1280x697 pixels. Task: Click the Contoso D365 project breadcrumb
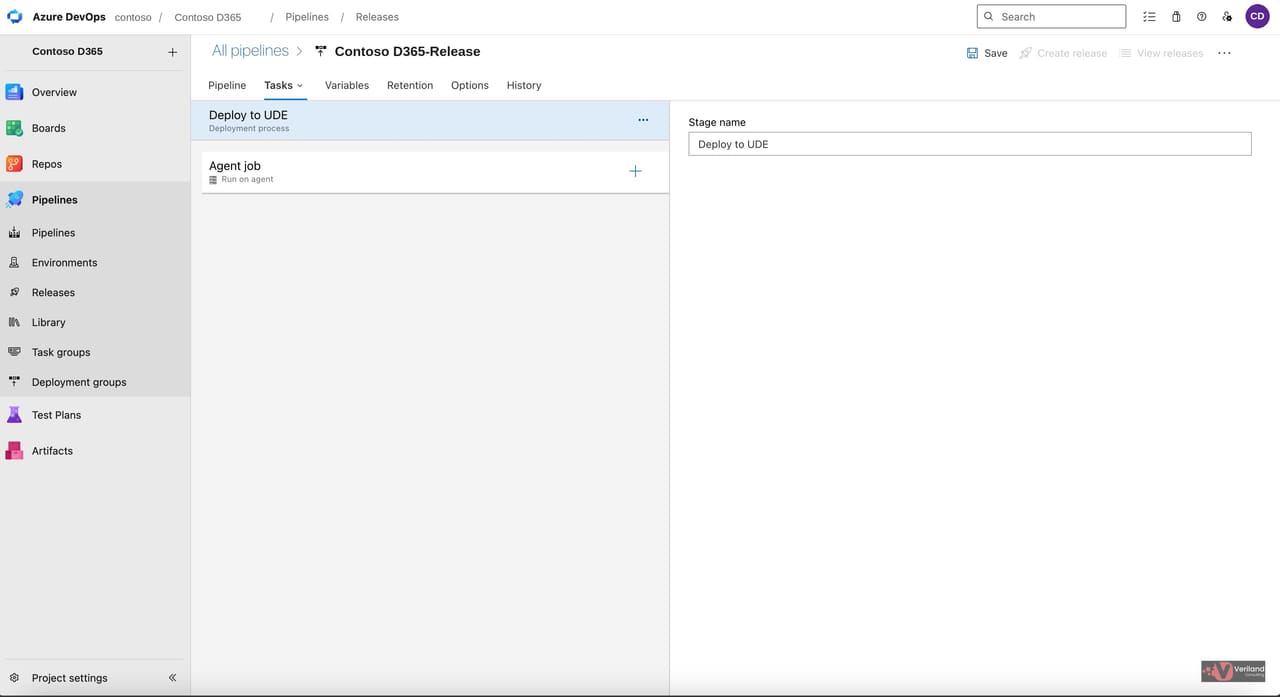(x=208, y=17)
